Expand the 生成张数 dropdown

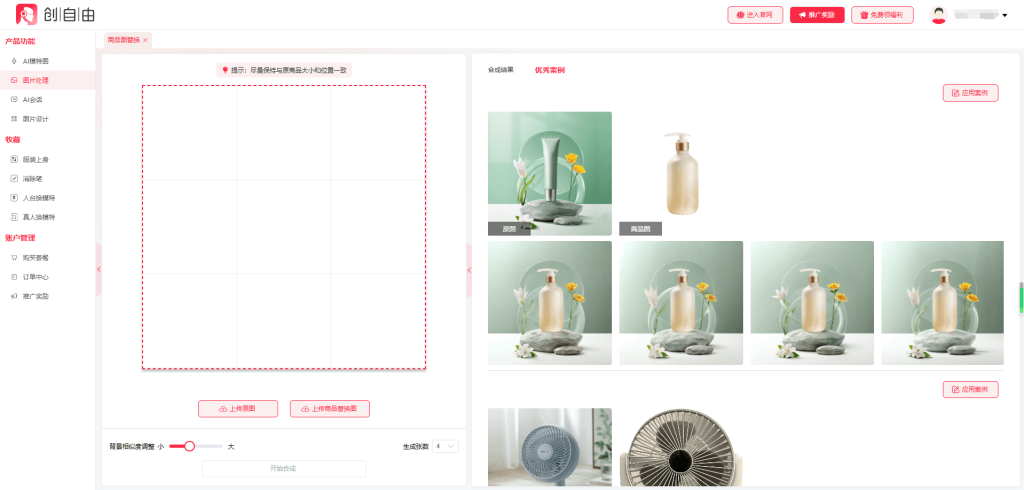coord(445,446)
